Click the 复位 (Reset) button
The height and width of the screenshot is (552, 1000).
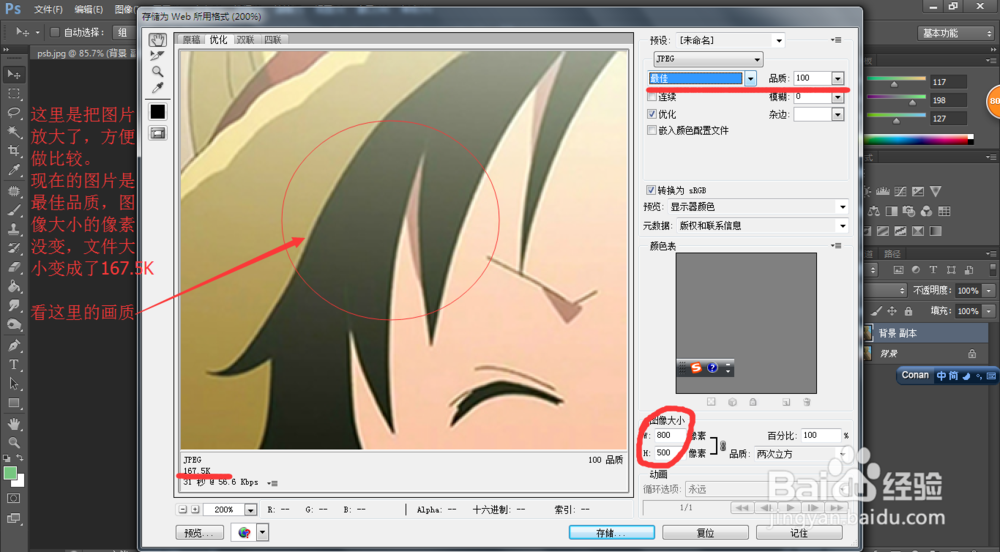(705, 533)
